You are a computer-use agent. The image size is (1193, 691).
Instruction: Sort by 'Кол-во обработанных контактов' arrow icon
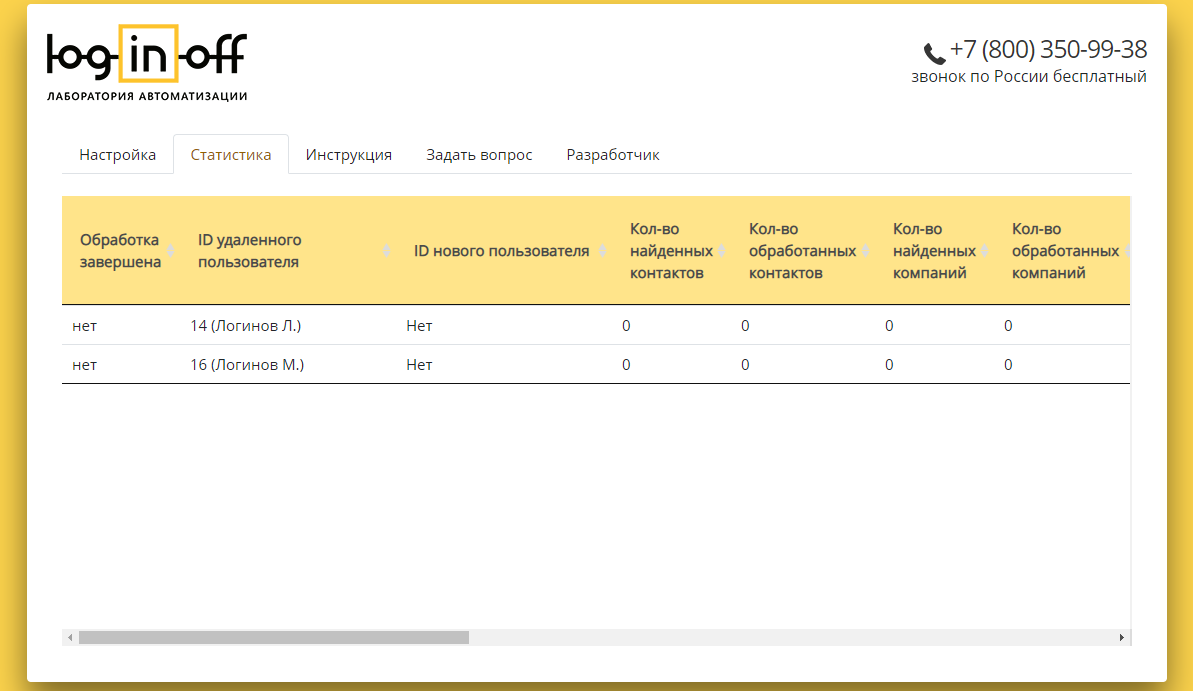pos(865,250)
